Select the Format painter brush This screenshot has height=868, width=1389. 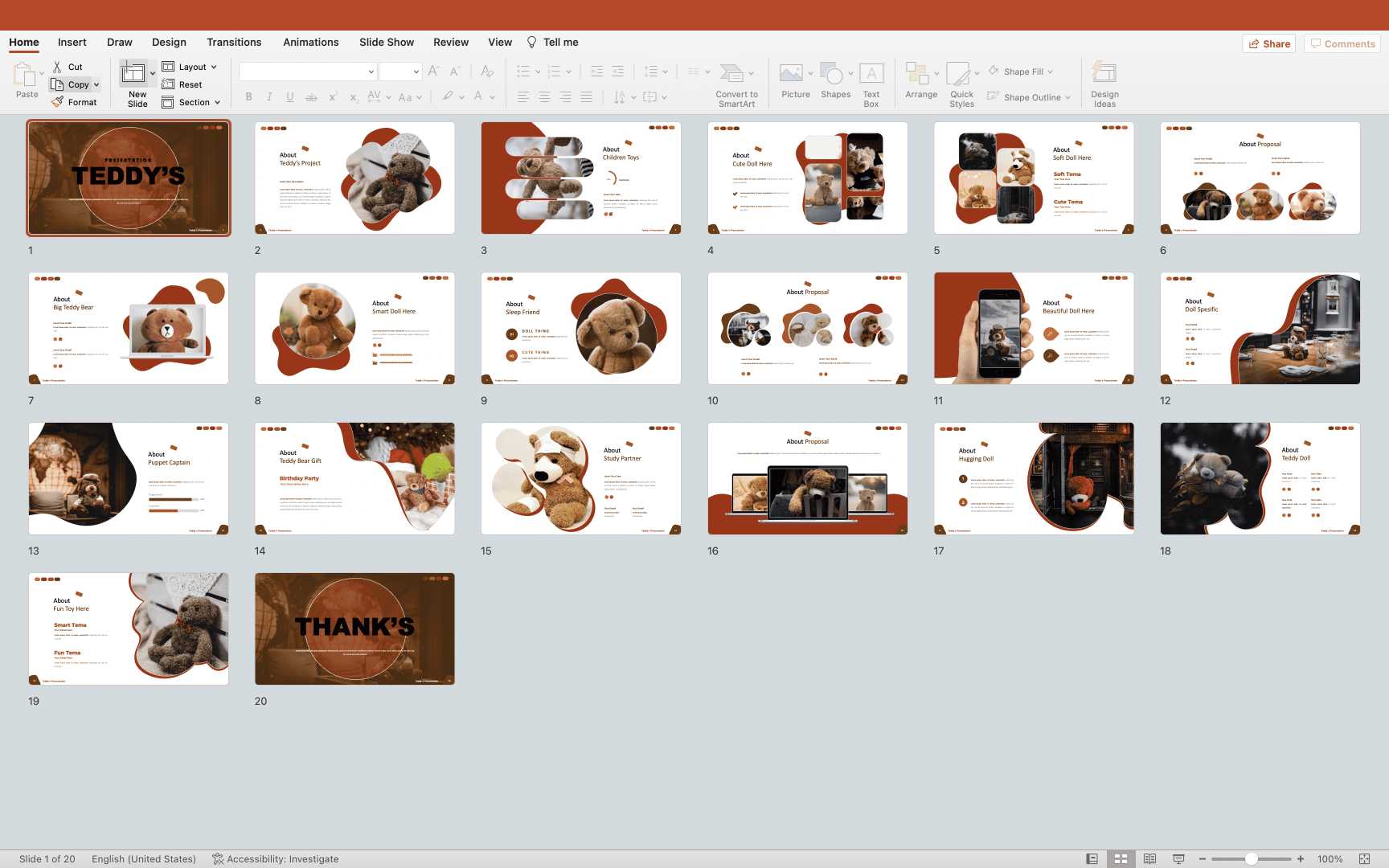tap(57, 102)
